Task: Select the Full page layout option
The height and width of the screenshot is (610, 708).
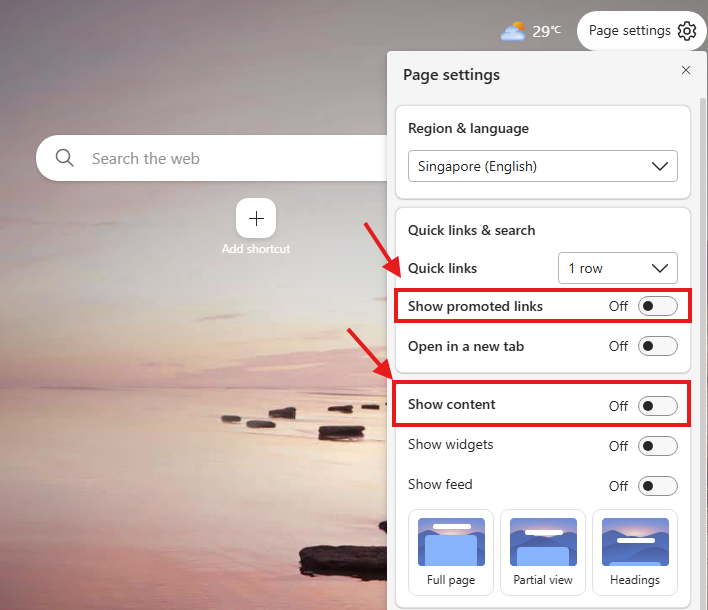Action: pyautogui.click(x=451, y=552)
